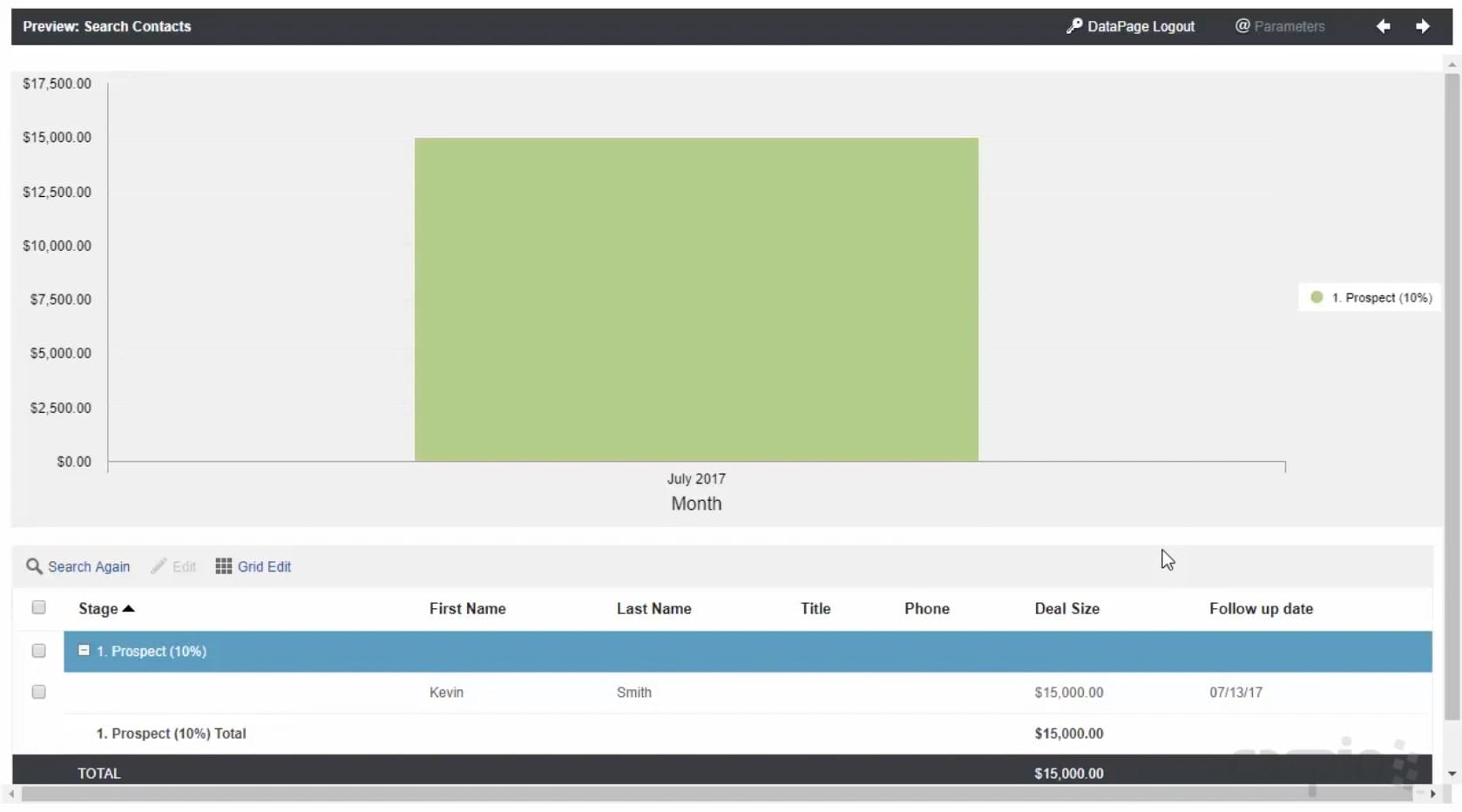Sort by Stage column header

click(x=98, y=609)
